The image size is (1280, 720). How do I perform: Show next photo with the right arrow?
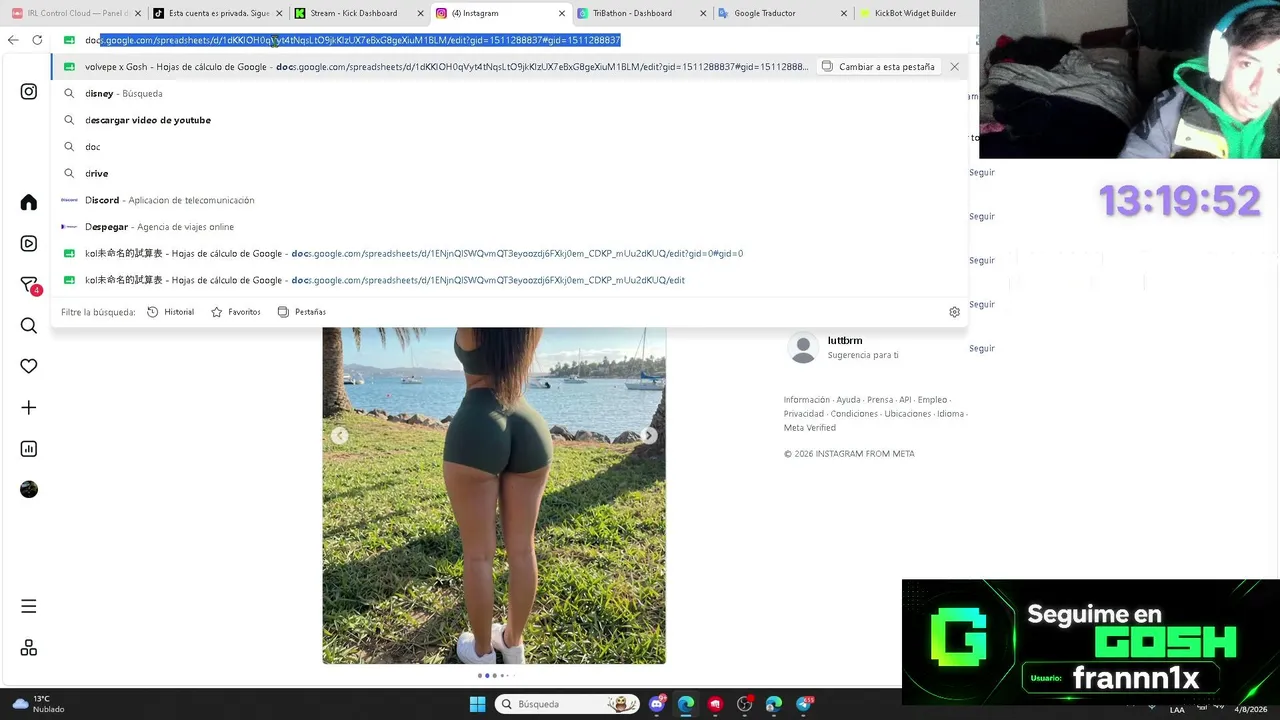(x=649, y=435)
